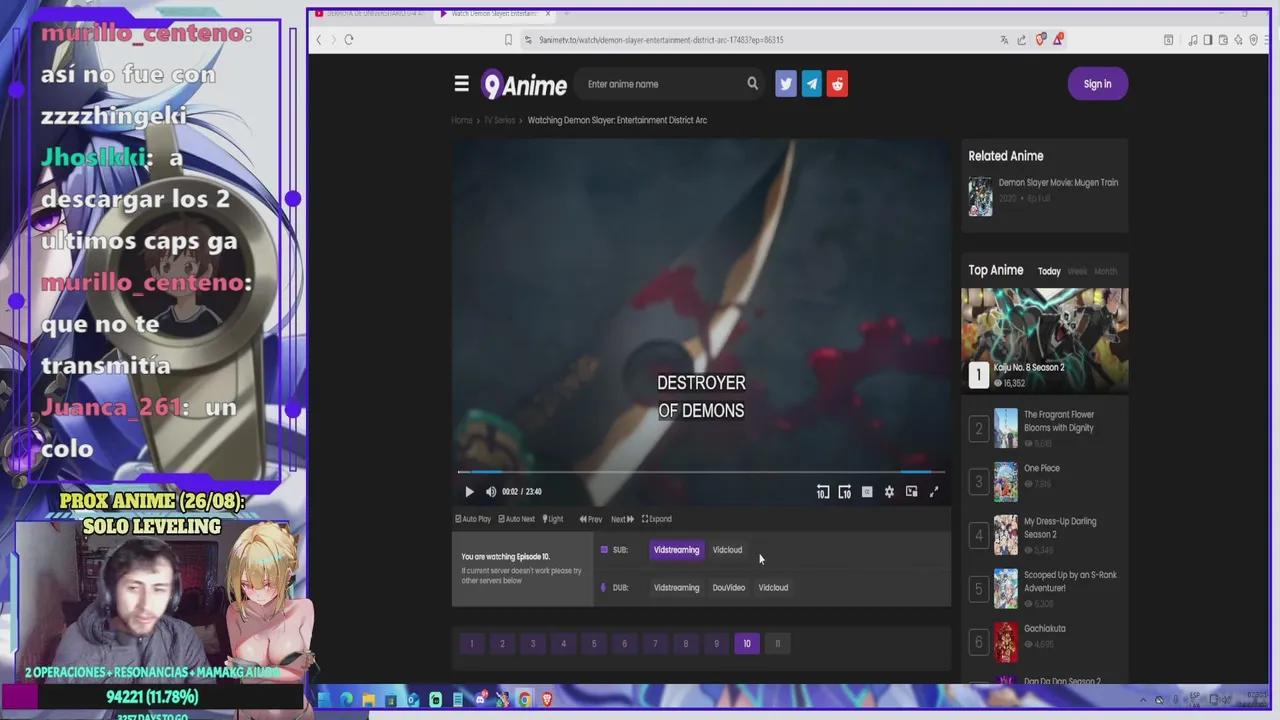
Task: Rewind the video 10 seconds
Action: (823, 491)
